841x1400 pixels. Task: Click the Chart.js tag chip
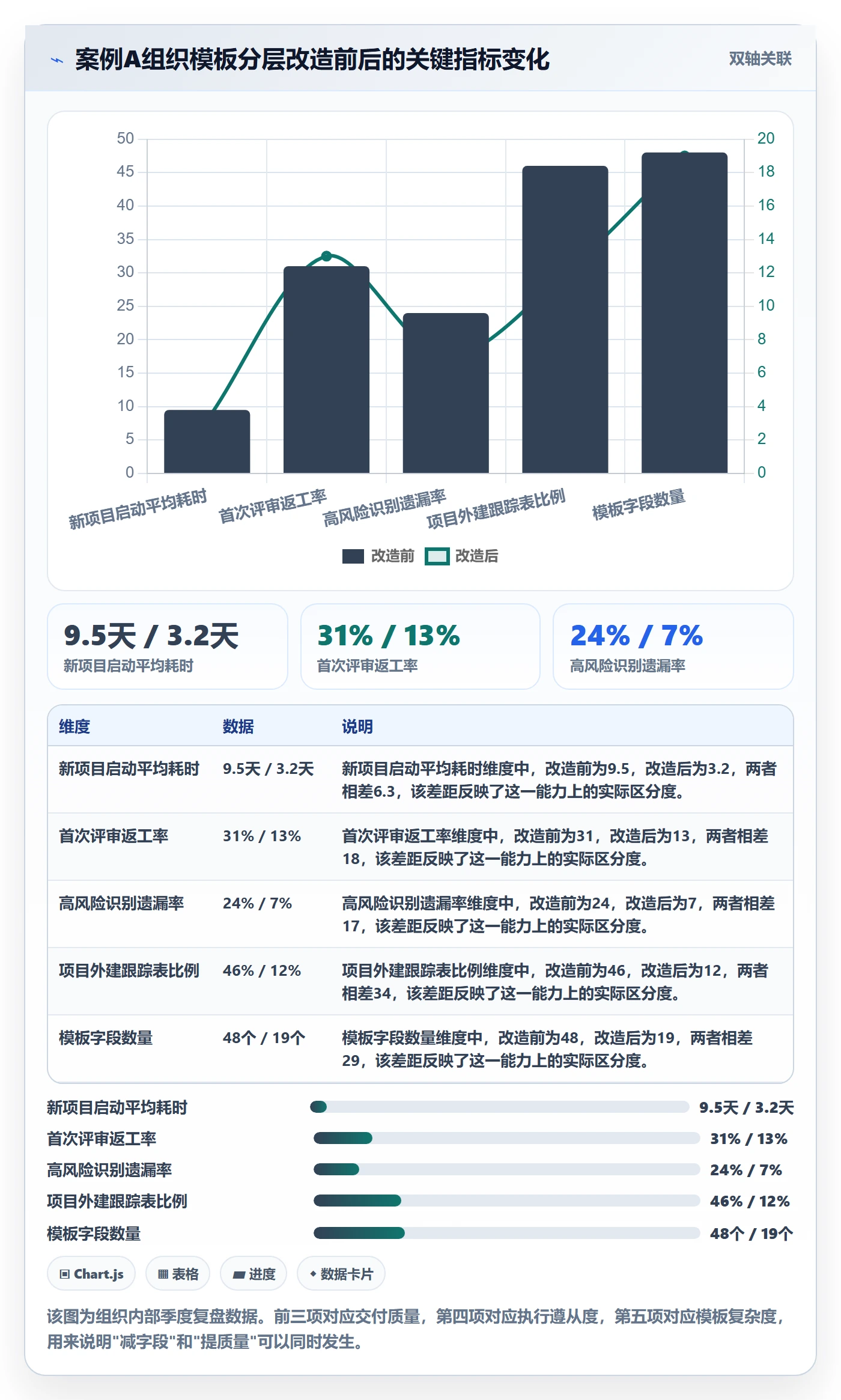91,1274
